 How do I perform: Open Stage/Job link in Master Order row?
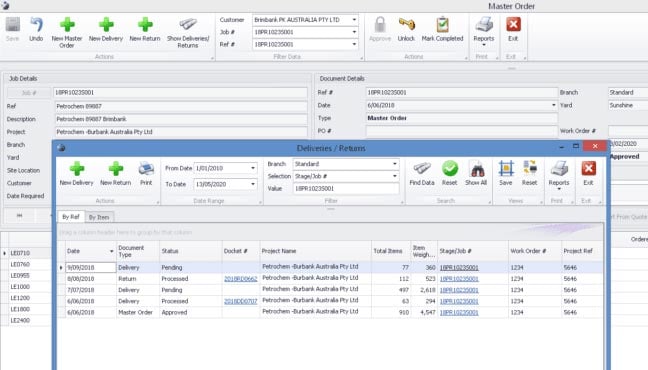coord(459,313)
